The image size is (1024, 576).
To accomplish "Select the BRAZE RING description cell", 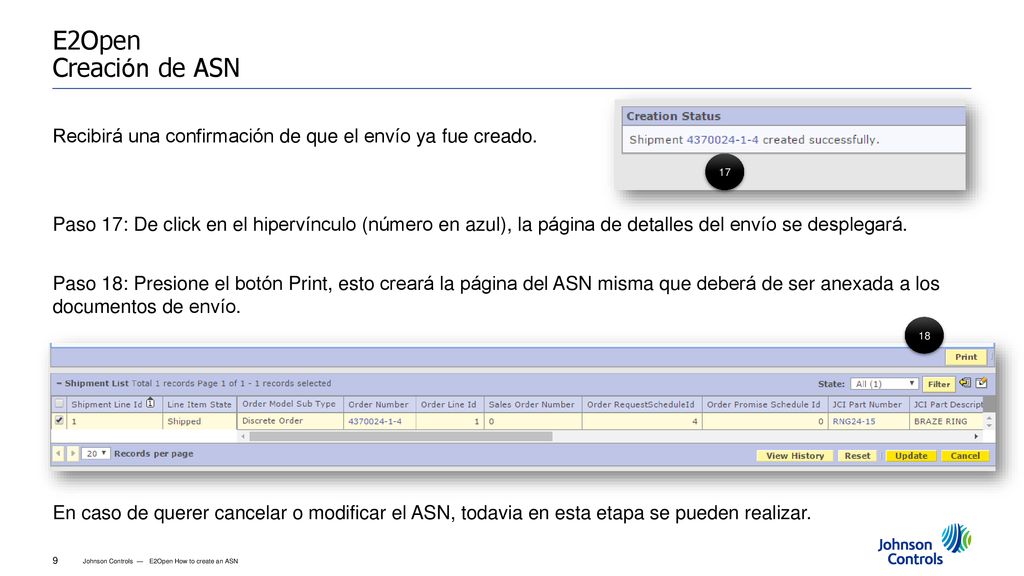I will click(x=946, y=421).
